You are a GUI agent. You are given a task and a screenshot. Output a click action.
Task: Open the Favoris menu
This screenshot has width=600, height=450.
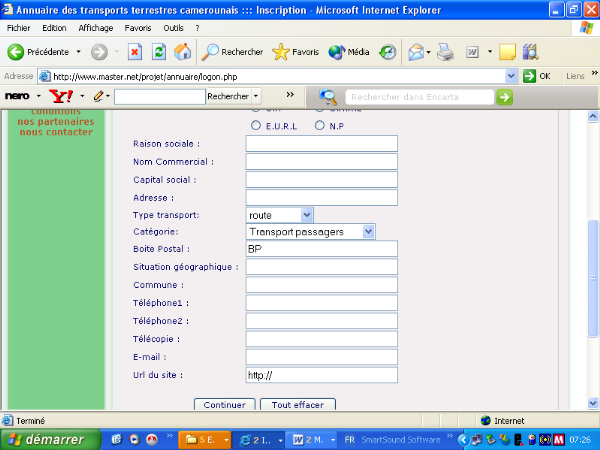tap(138, 28)
